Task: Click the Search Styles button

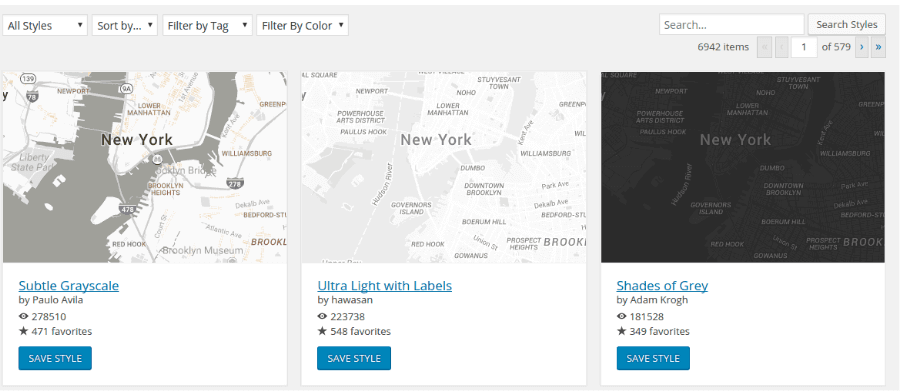Action: point(847,24)
